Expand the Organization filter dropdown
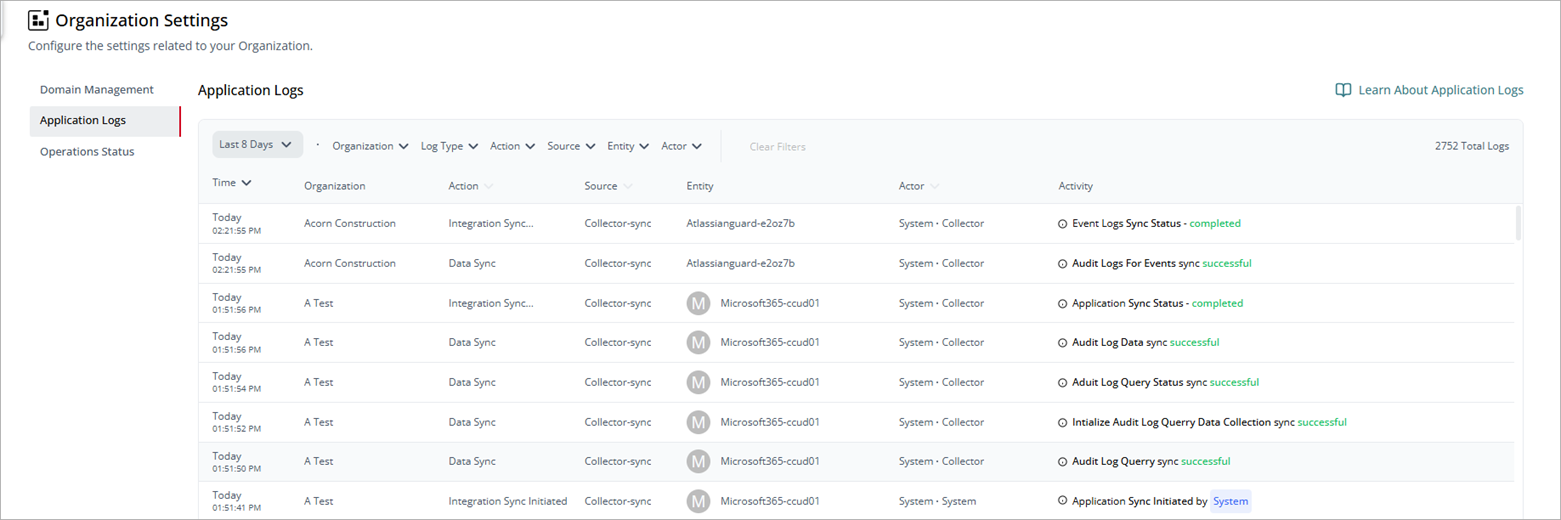This screenshot has height=520, width=1561. click(370, 146)
